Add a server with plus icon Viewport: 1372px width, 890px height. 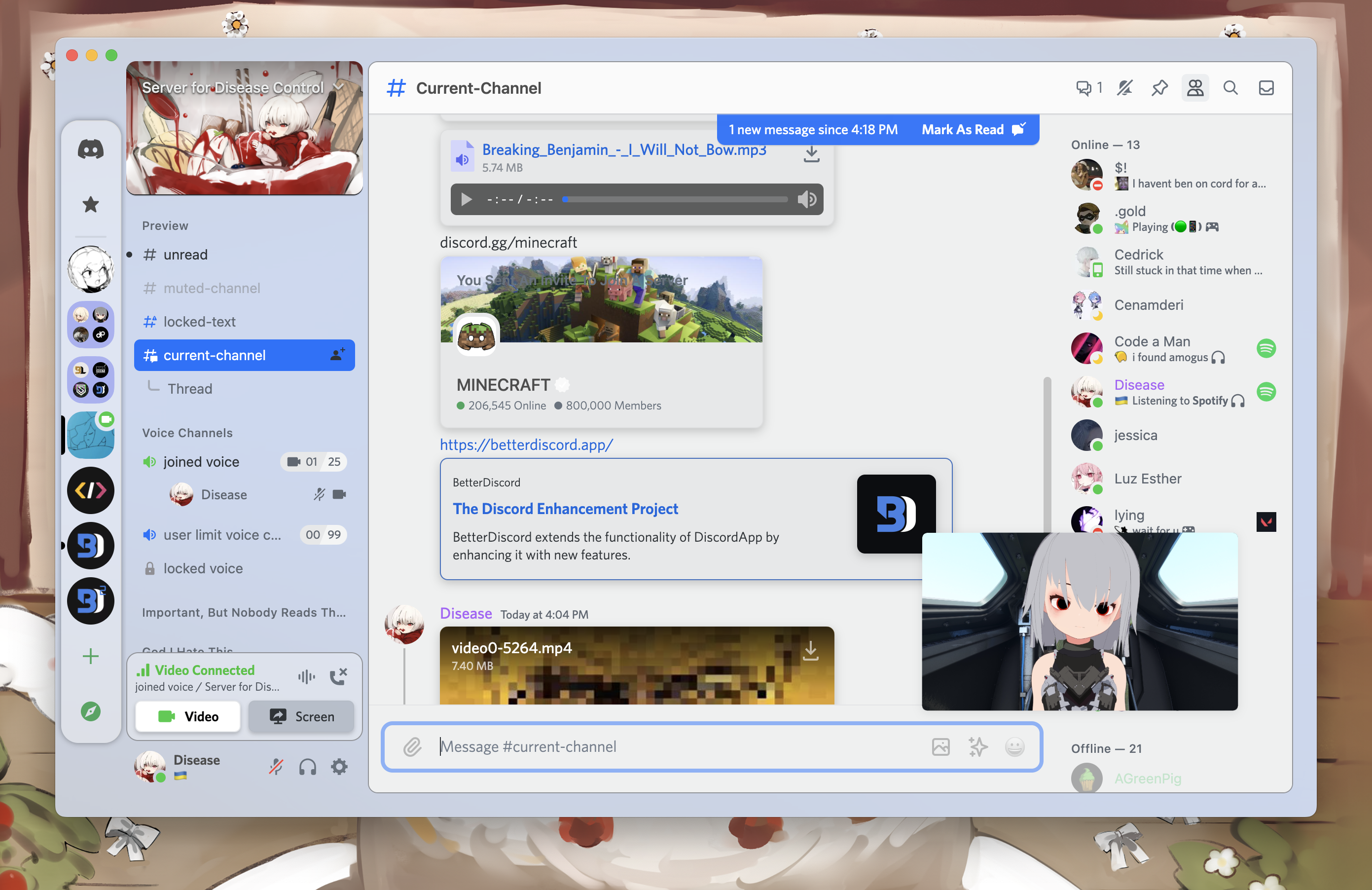[x=91, y=656]
